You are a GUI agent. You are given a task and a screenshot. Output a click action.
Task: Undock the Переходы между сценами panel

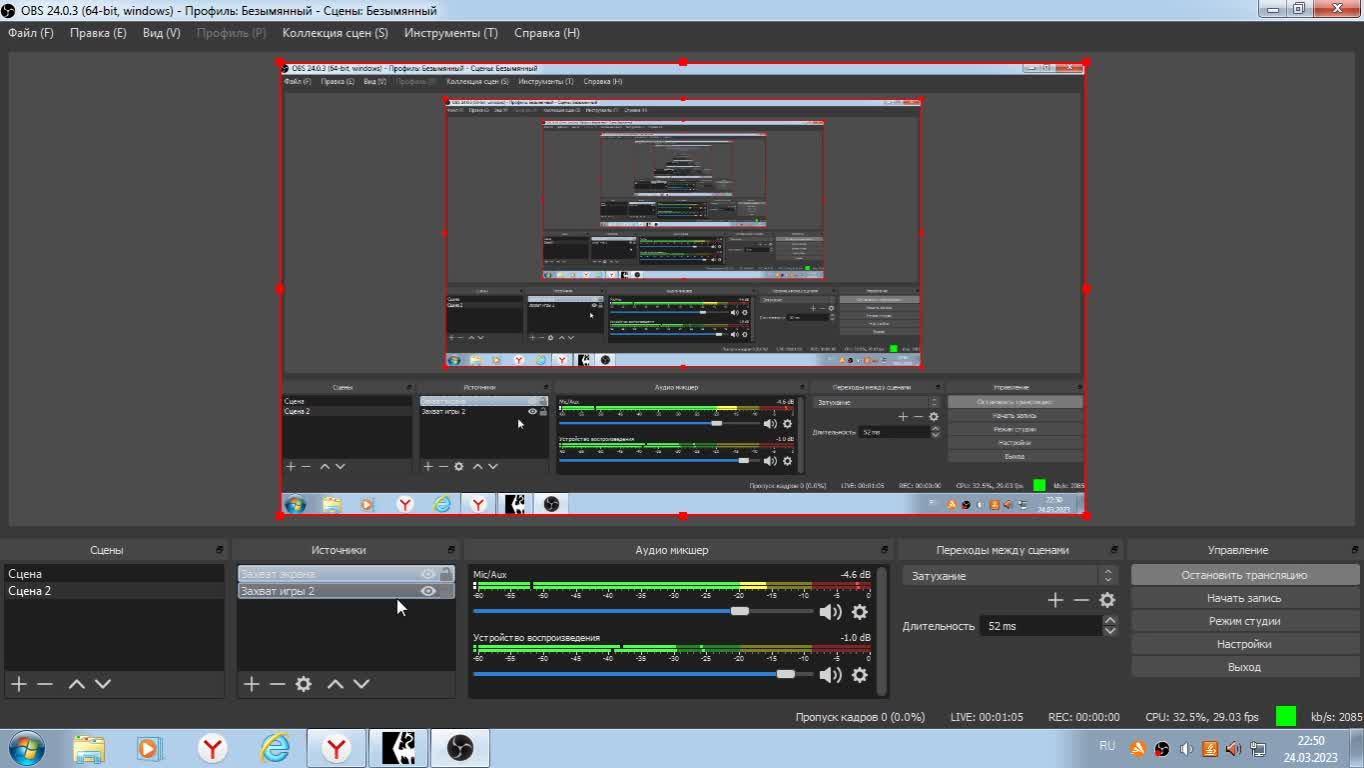(x=1114, y=550)
